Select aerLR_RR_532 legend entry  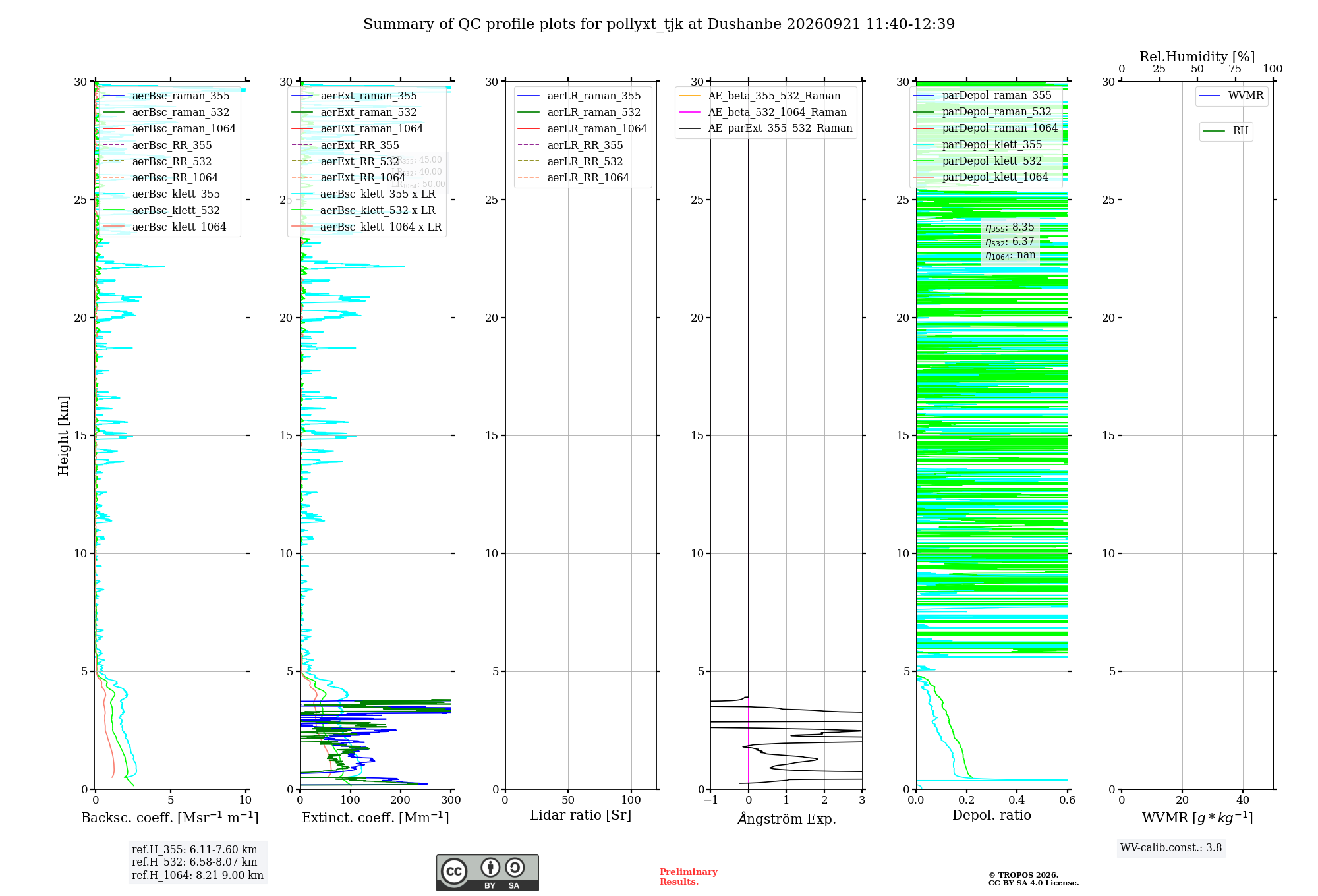click(571, 162)
